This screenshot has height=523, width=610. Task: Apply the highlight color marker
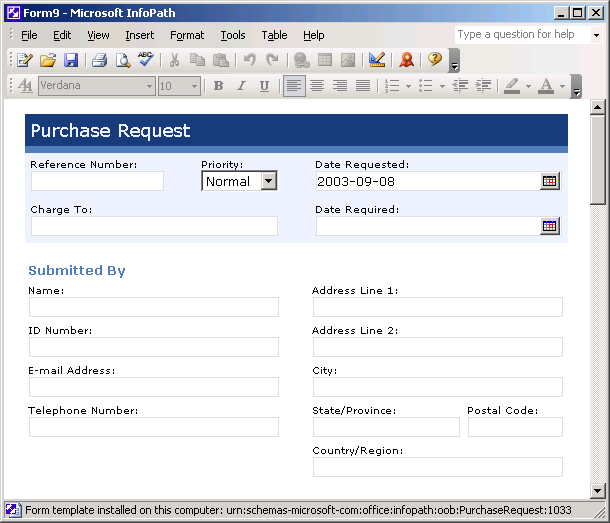[x=512, y=86]
